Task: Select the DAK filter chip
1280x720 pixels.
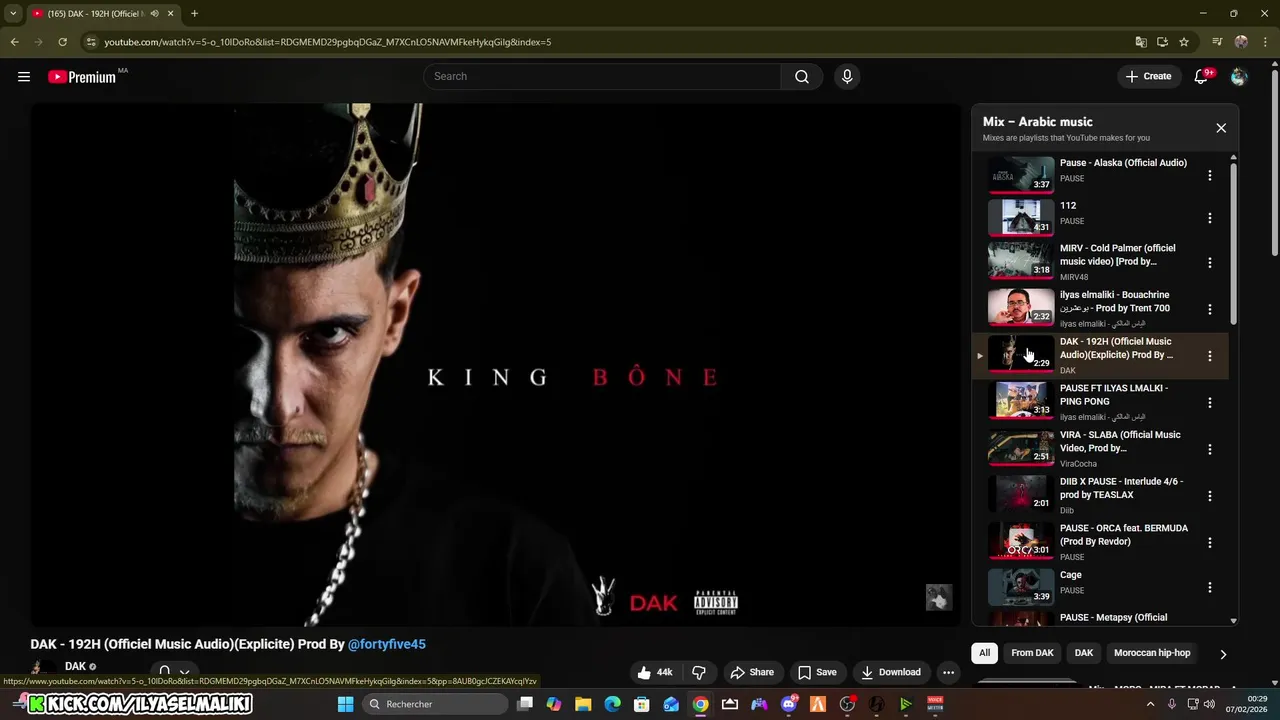Action: 1084,653
